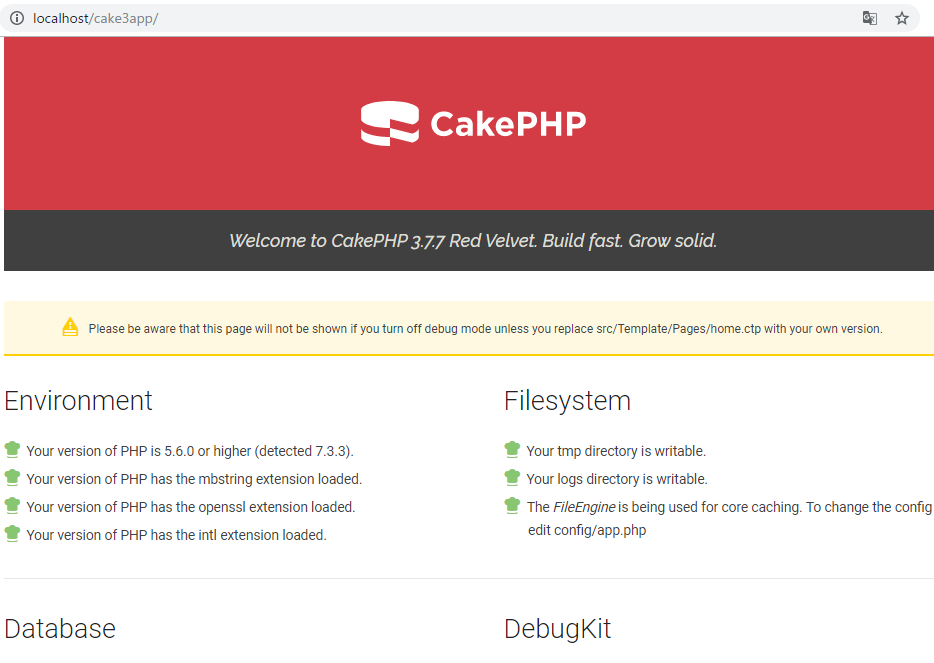This screenshot has height=663, width=934.
Task: Click chef hat icon beside tmp directory line
Action: pos(512,449)
